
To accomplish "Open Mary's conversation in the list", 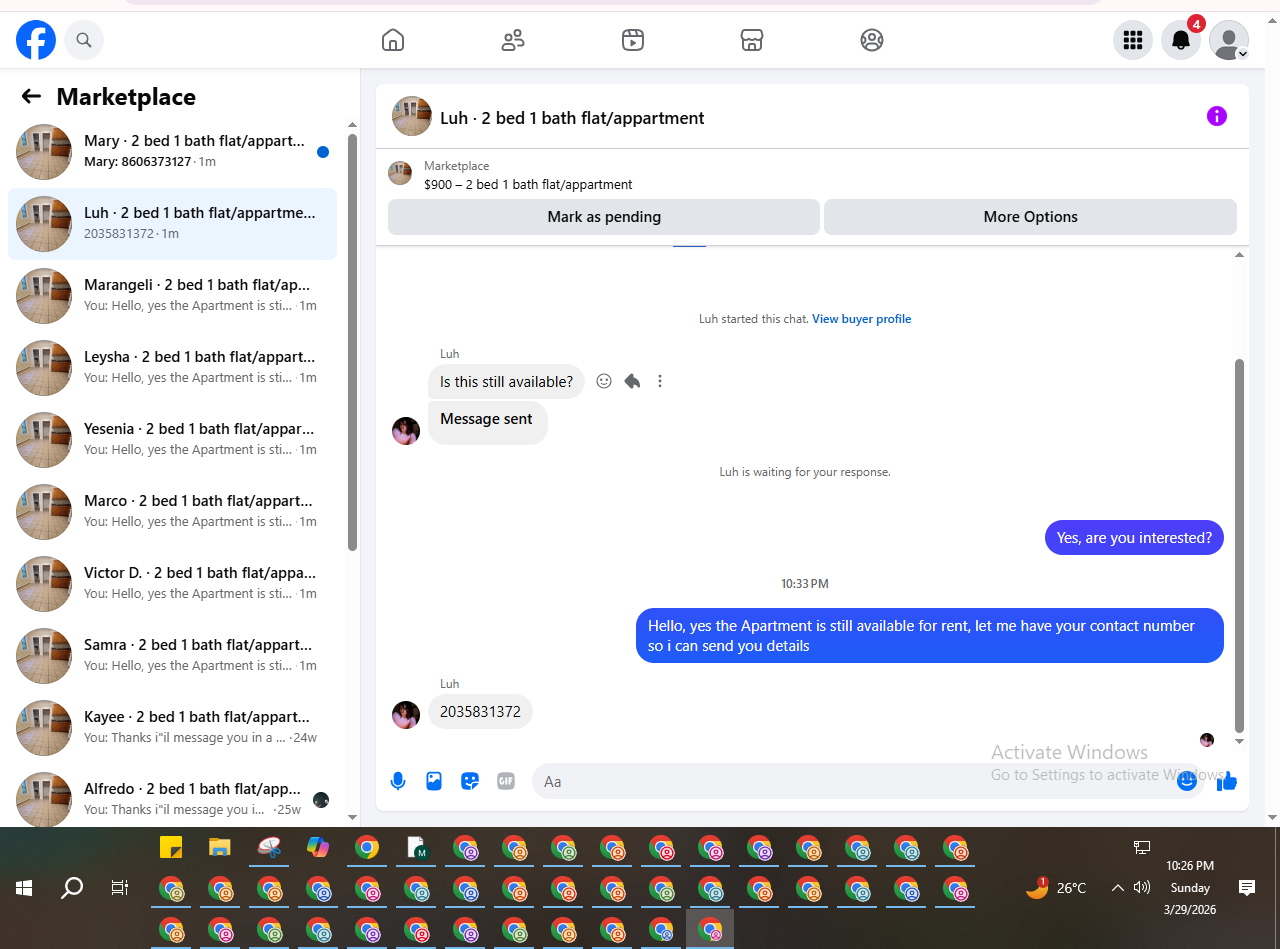I will pos(172,152).
